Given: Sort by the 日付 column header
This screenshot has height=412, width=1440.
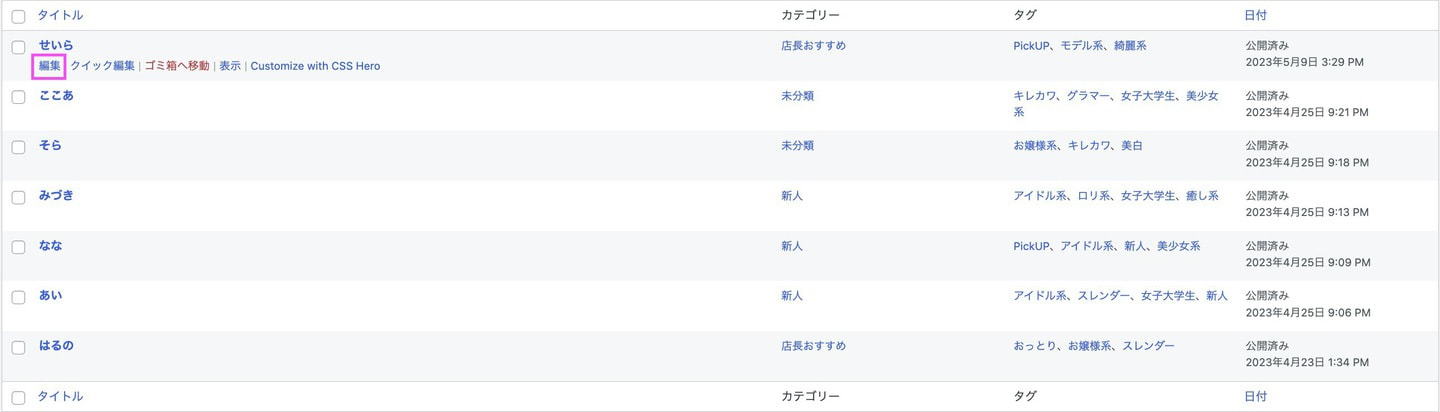Looking at the screenshot, I should click(1256, 15).
